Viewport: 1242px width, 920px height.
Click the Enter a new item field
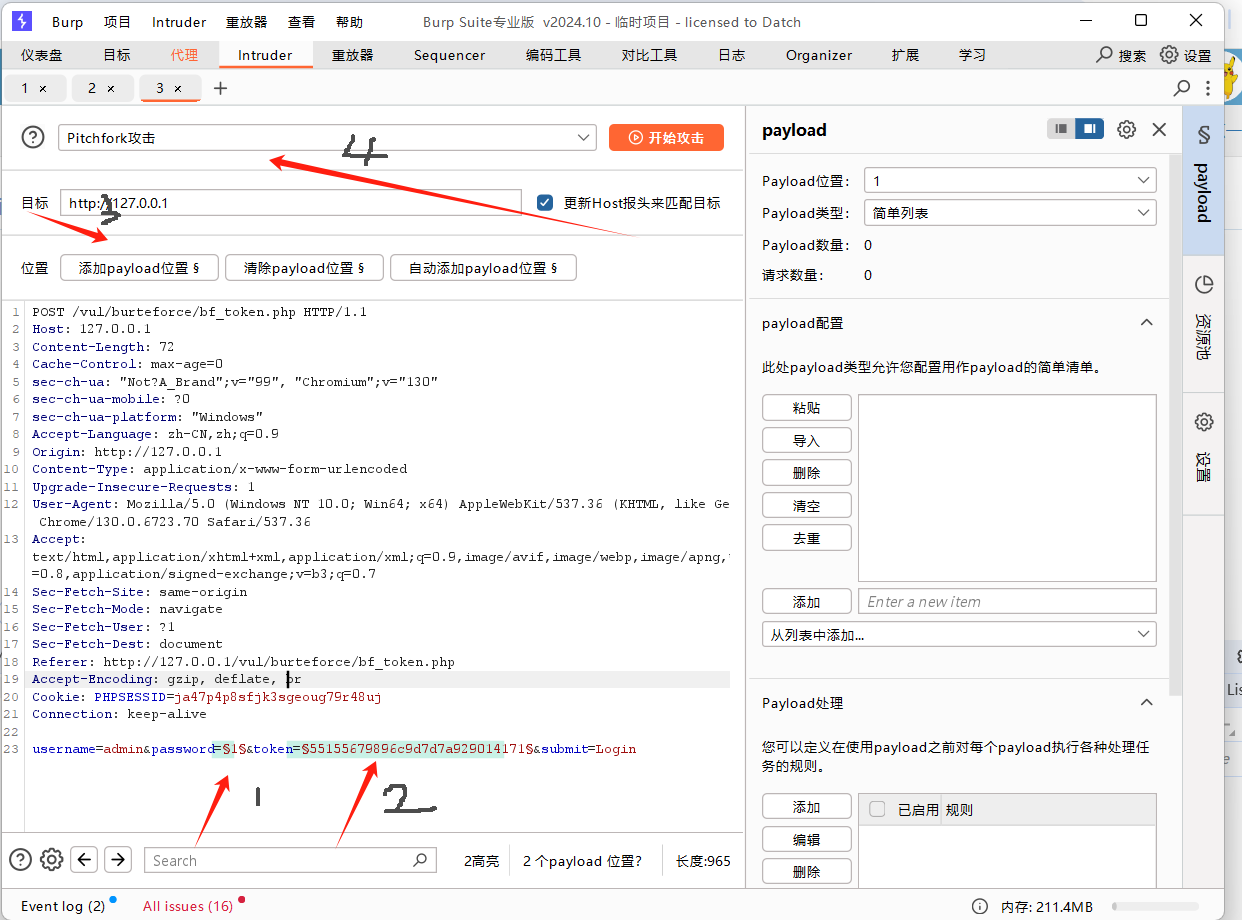1007,601
